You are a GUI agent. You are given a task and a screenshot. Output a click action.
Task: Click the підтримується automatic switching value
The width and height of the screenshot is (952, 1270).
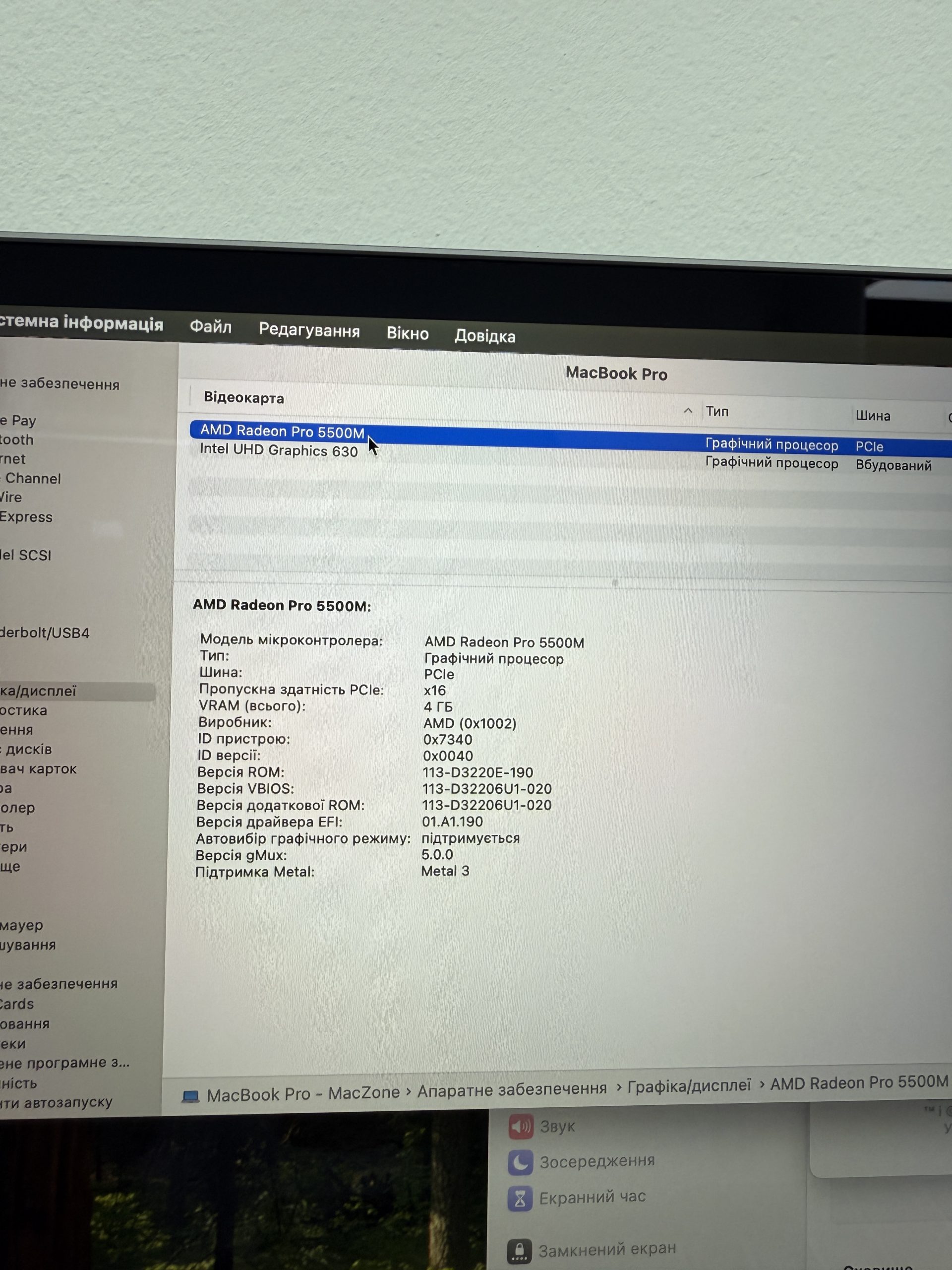click(471, 838)
